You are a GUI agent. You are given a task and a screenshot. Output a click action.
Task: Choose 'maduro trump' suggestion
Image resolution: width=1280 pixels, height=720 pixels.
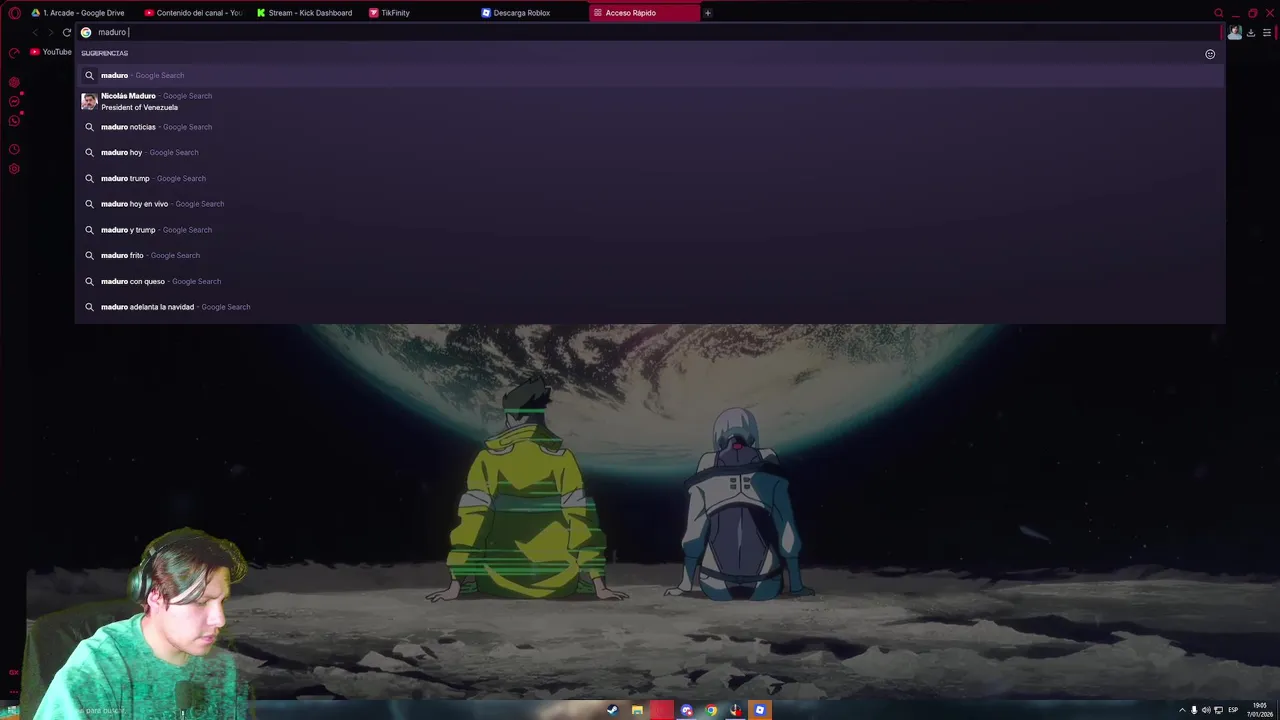tap(650, 178)
